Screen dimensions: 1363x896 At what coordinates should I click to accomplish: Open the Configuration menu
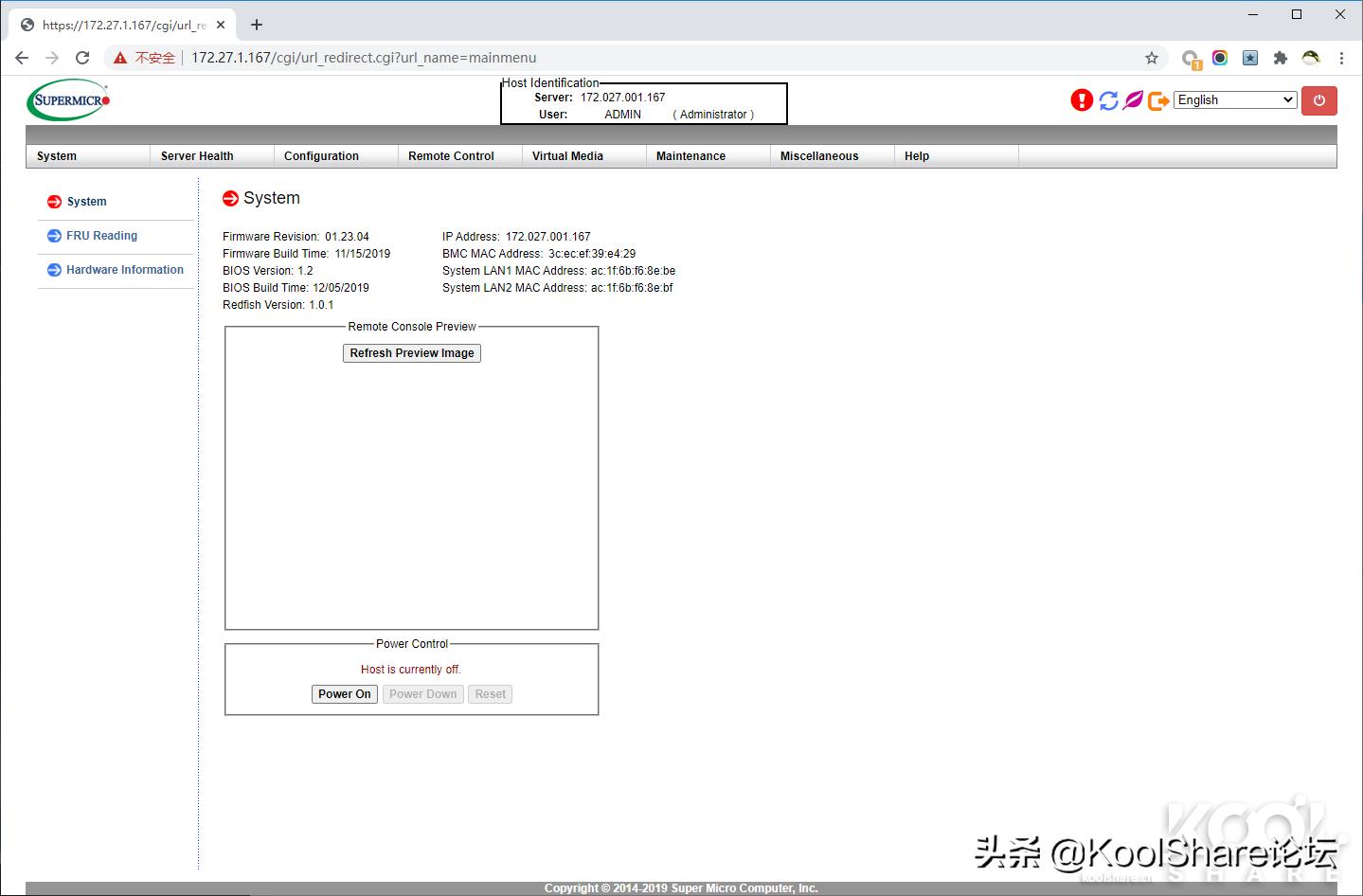tap(336, 156)
